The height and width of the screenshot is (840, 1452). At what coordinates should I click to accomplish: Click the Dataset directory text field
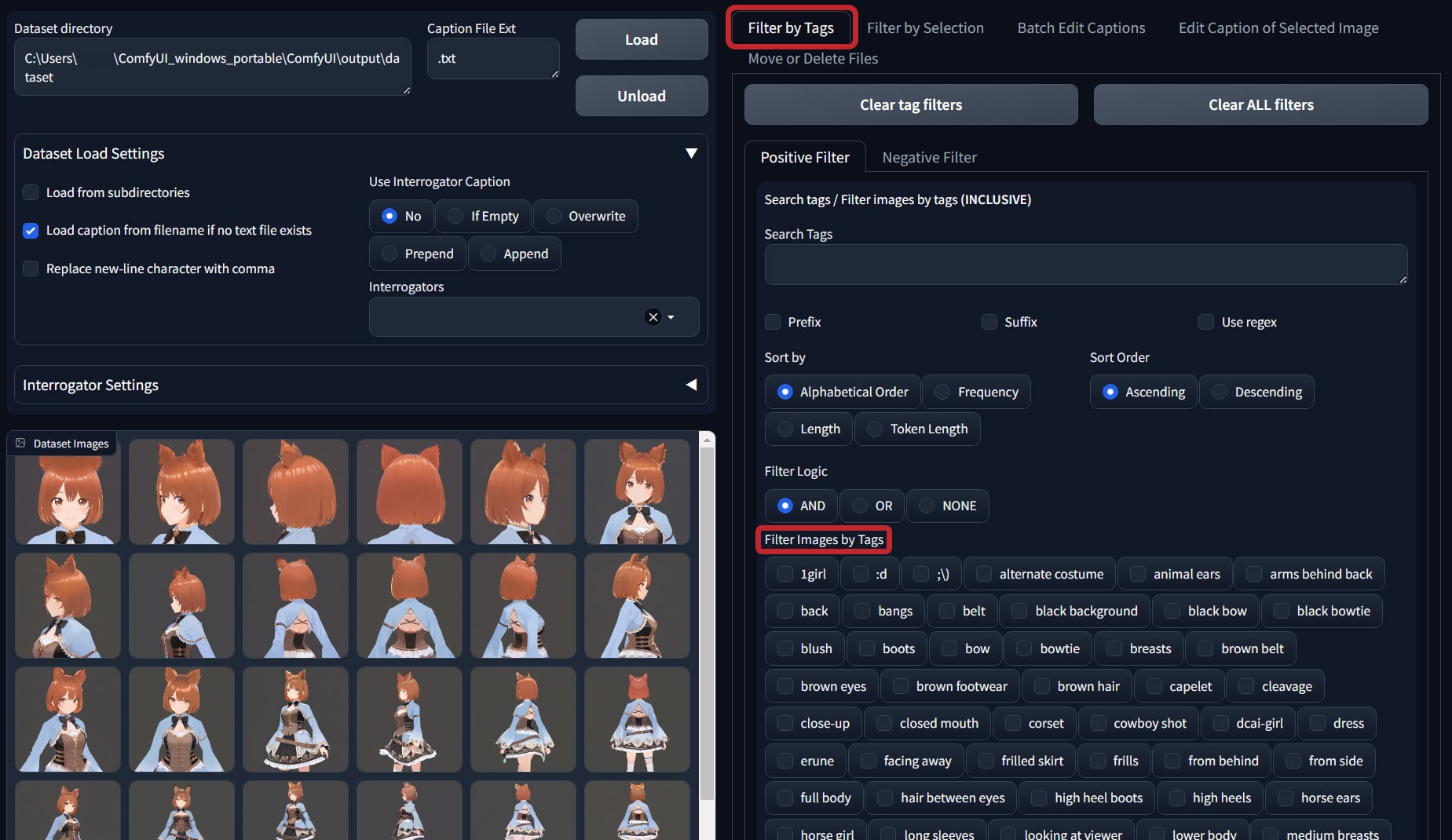[212, 68]
